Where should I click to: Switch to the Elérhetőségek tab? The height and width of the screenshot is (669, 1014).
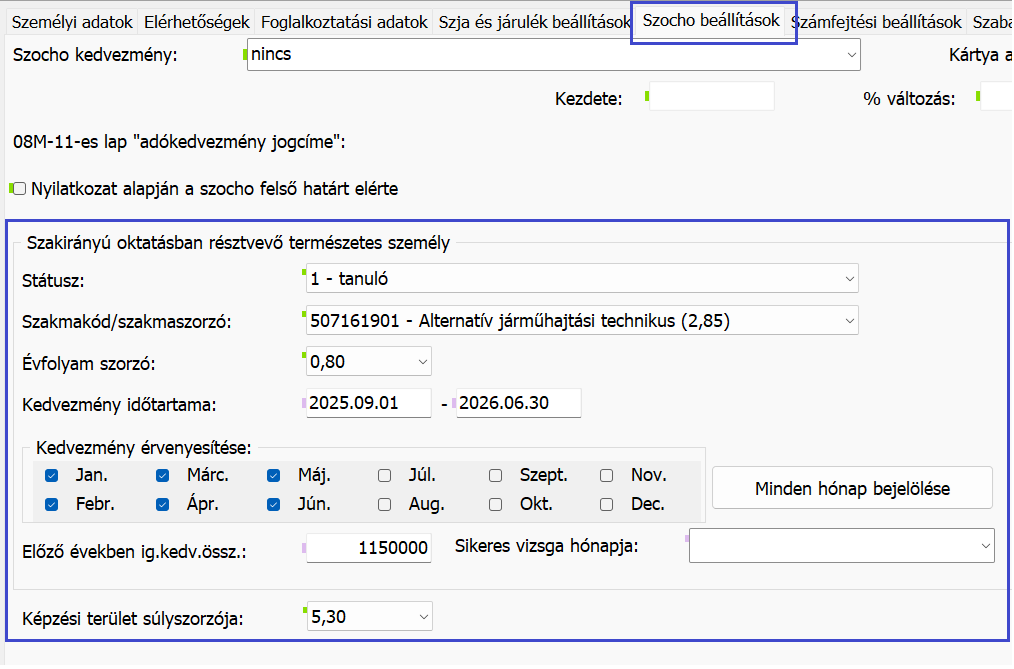tap(196, 22)
